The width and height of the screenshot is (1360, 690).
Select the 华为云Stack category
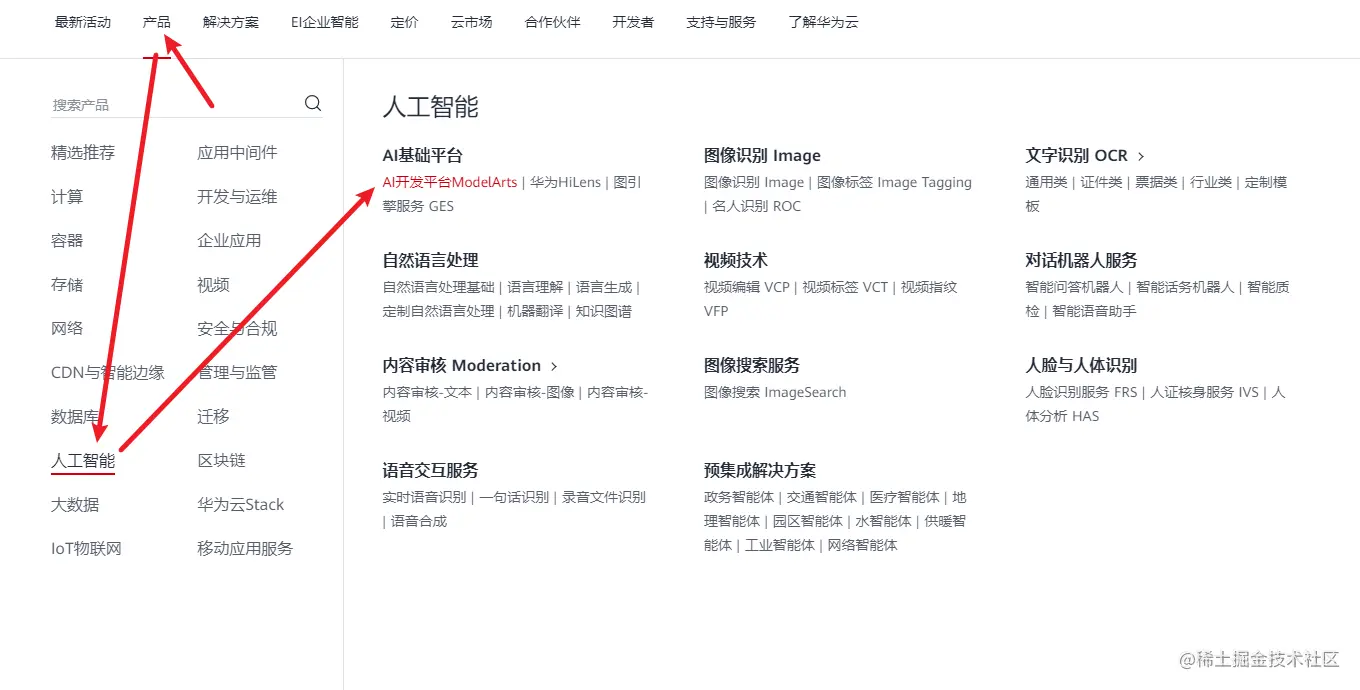click(241, 505)
